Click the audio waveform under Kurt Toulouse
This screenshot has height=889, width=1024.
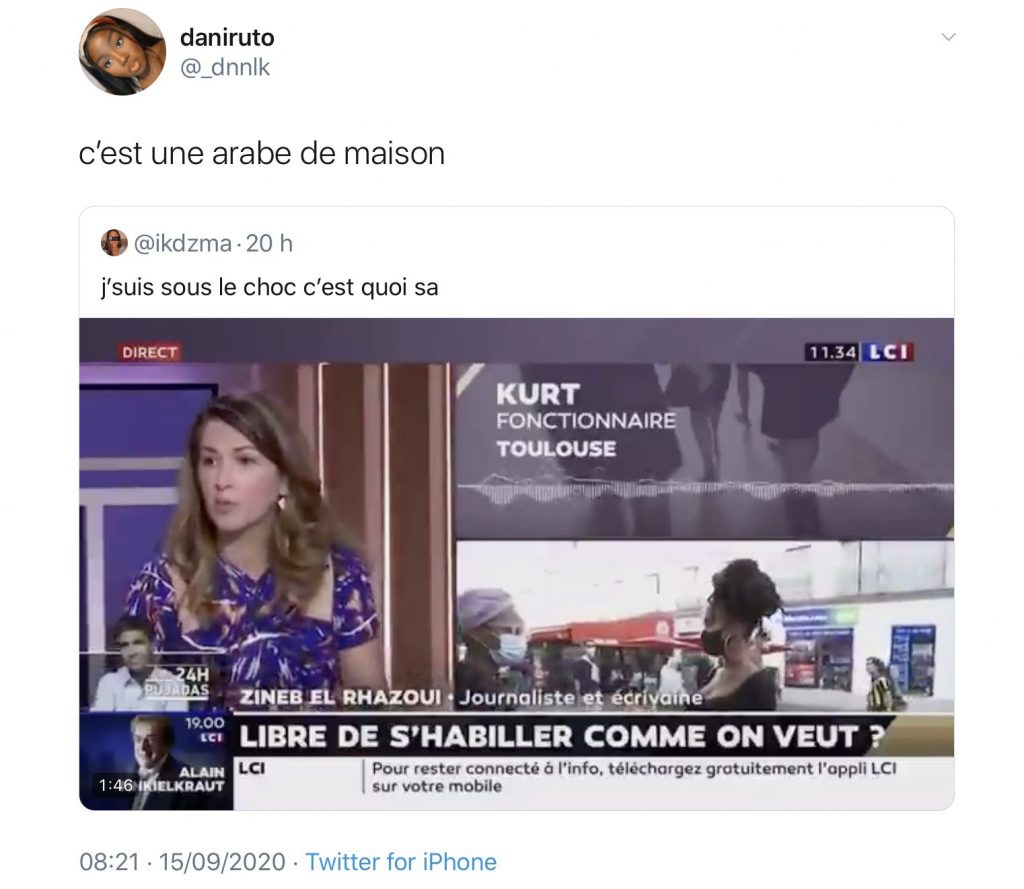pos(705,489)
